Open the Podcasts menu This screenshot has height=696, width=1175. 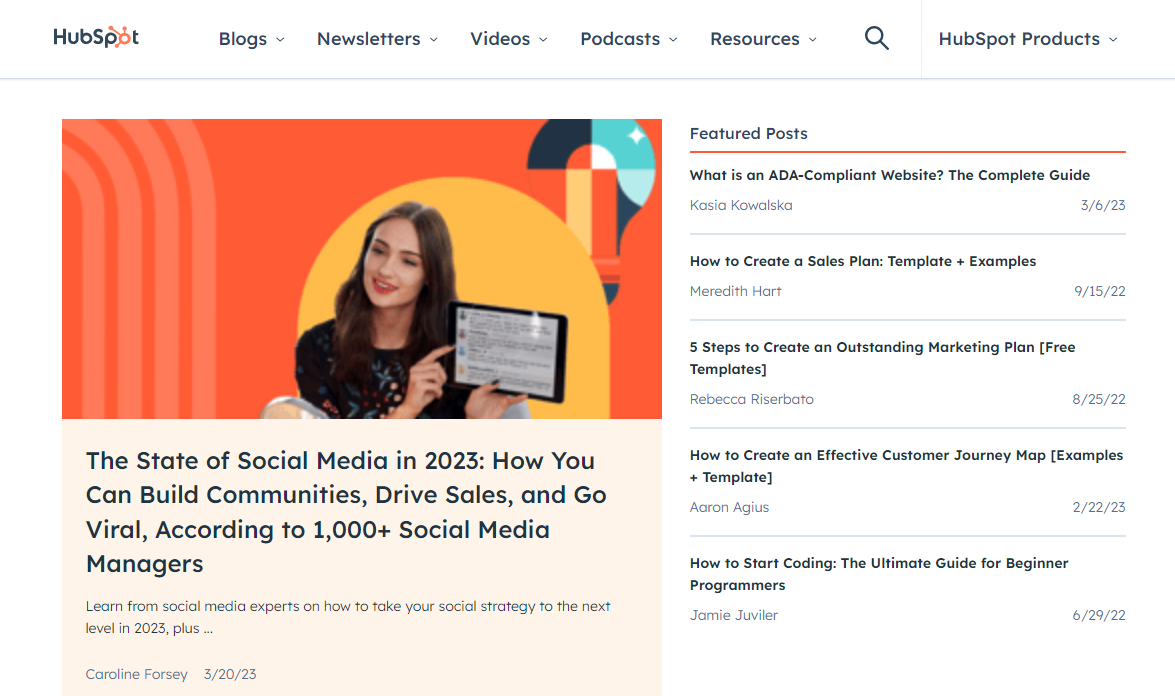629,39
